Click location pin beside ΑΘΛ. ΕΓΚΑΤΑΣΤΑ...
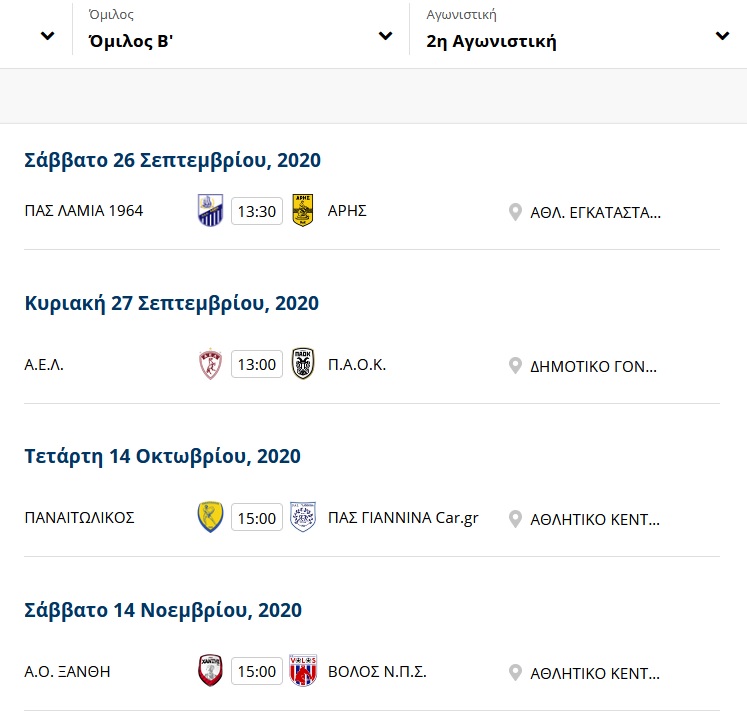The height and width of the screenshot is (711, 747). (515, 212)
